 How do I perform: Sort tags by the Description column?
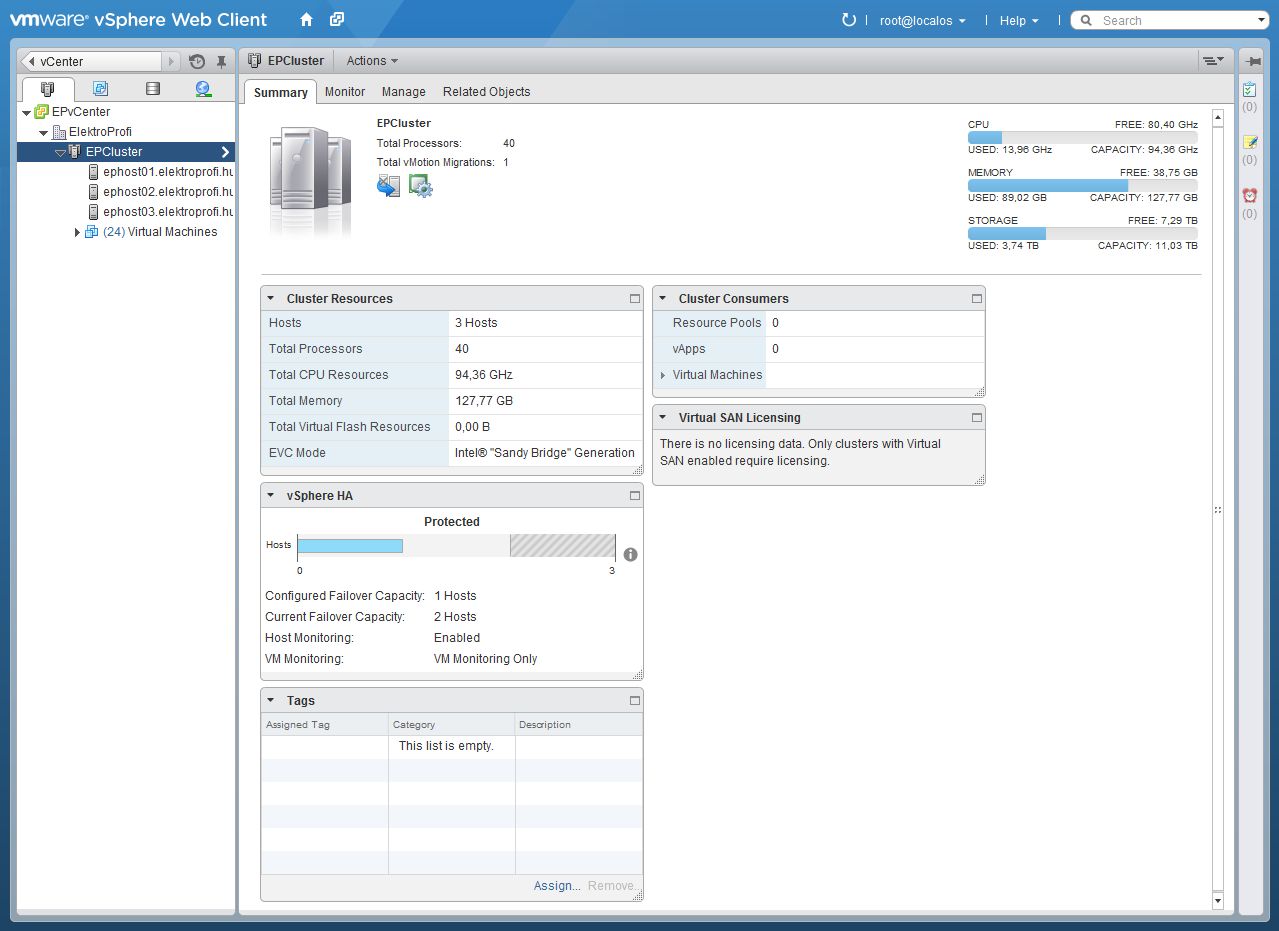579,724
